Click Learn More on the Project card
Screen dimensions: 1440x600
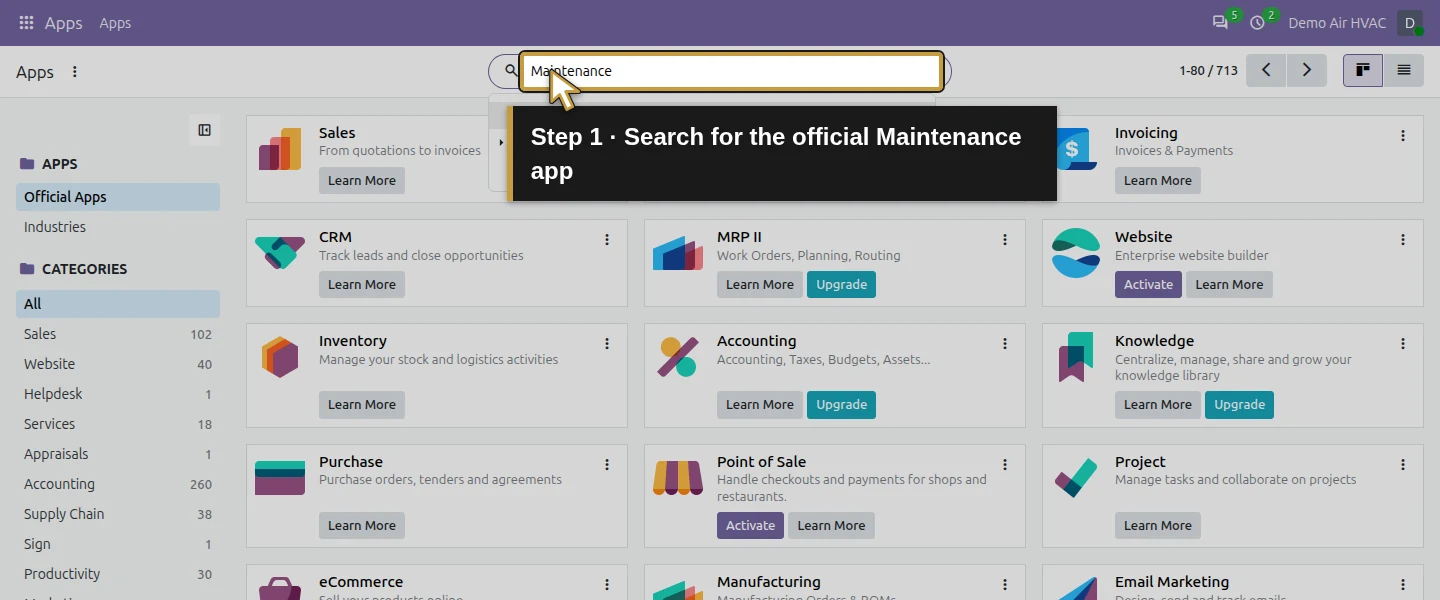[1158, 526]
